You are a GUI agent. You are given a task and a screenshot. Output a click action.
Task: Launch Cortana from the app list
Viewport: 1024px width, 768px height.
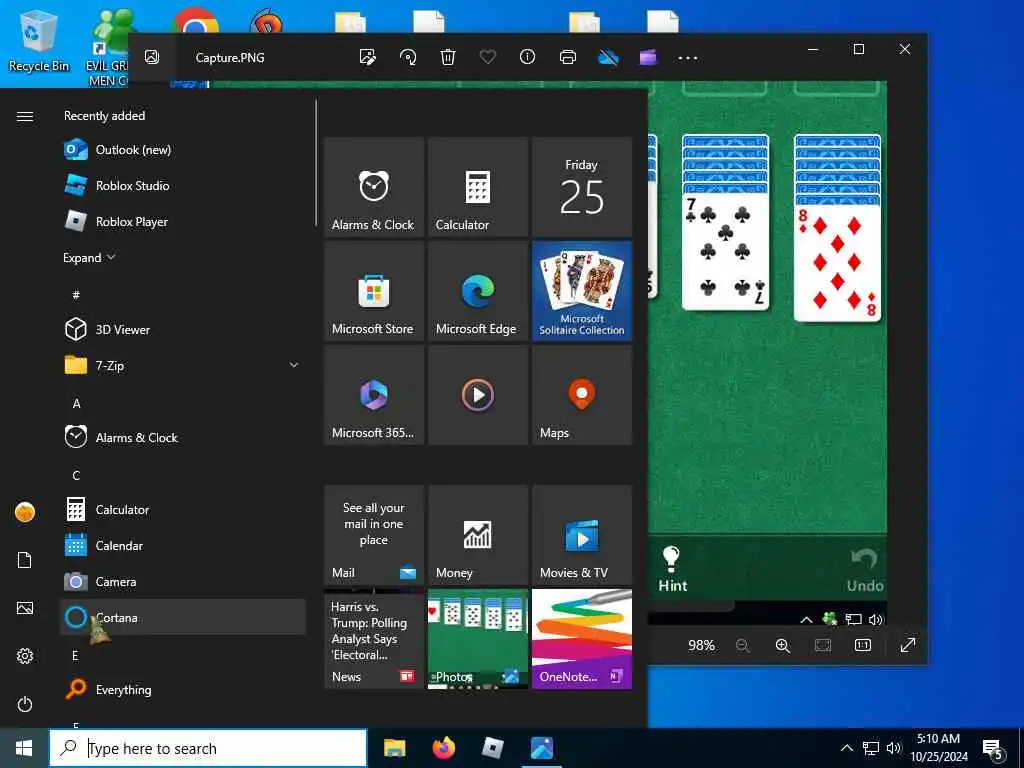pos(183,616)
